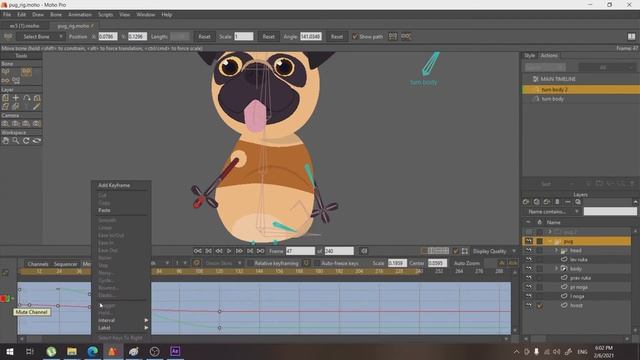The height and width of the screenshot is (360, 640).
Task: Open After Effects from the taskbar
Action: 175,351
